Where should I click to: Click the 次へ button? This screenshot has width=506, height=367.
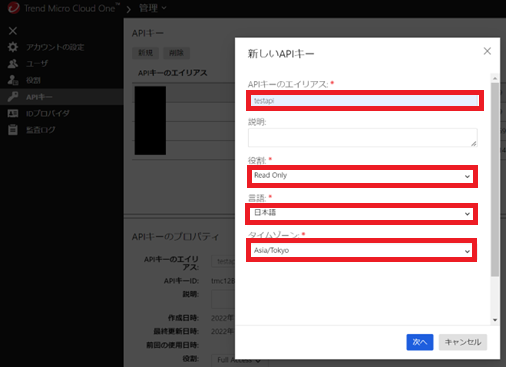click(420, 342)
